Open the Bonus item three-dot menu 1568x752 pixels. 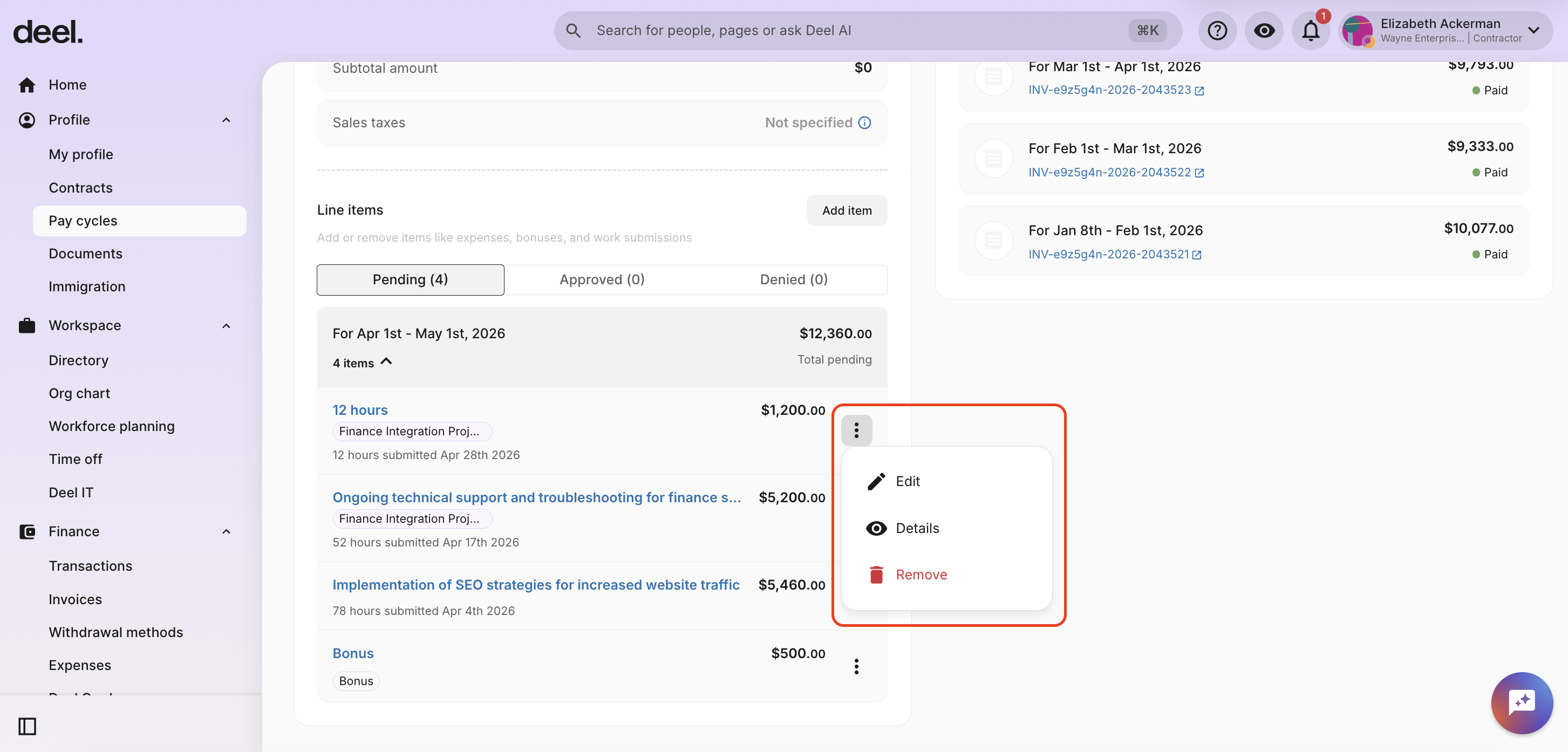coord(856,666)
